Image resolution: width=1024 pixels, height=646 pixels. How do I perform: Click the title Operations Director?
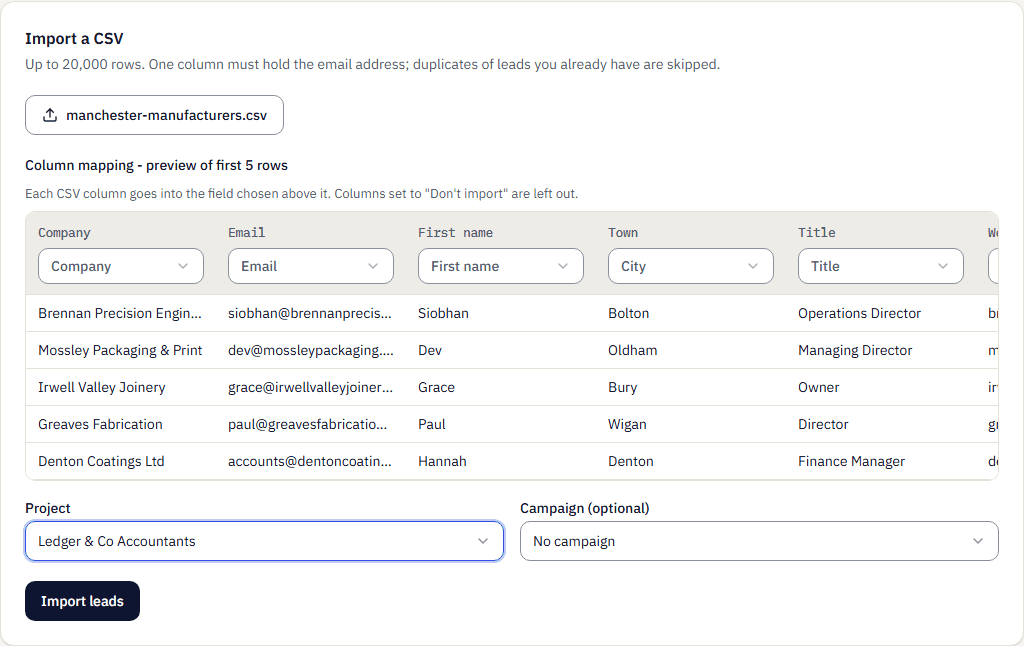click(859, 313)
